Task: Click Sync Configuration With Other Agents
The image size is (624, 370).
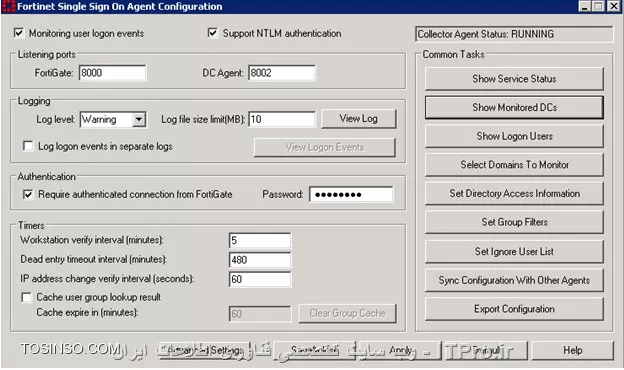Action: [514, 280]
